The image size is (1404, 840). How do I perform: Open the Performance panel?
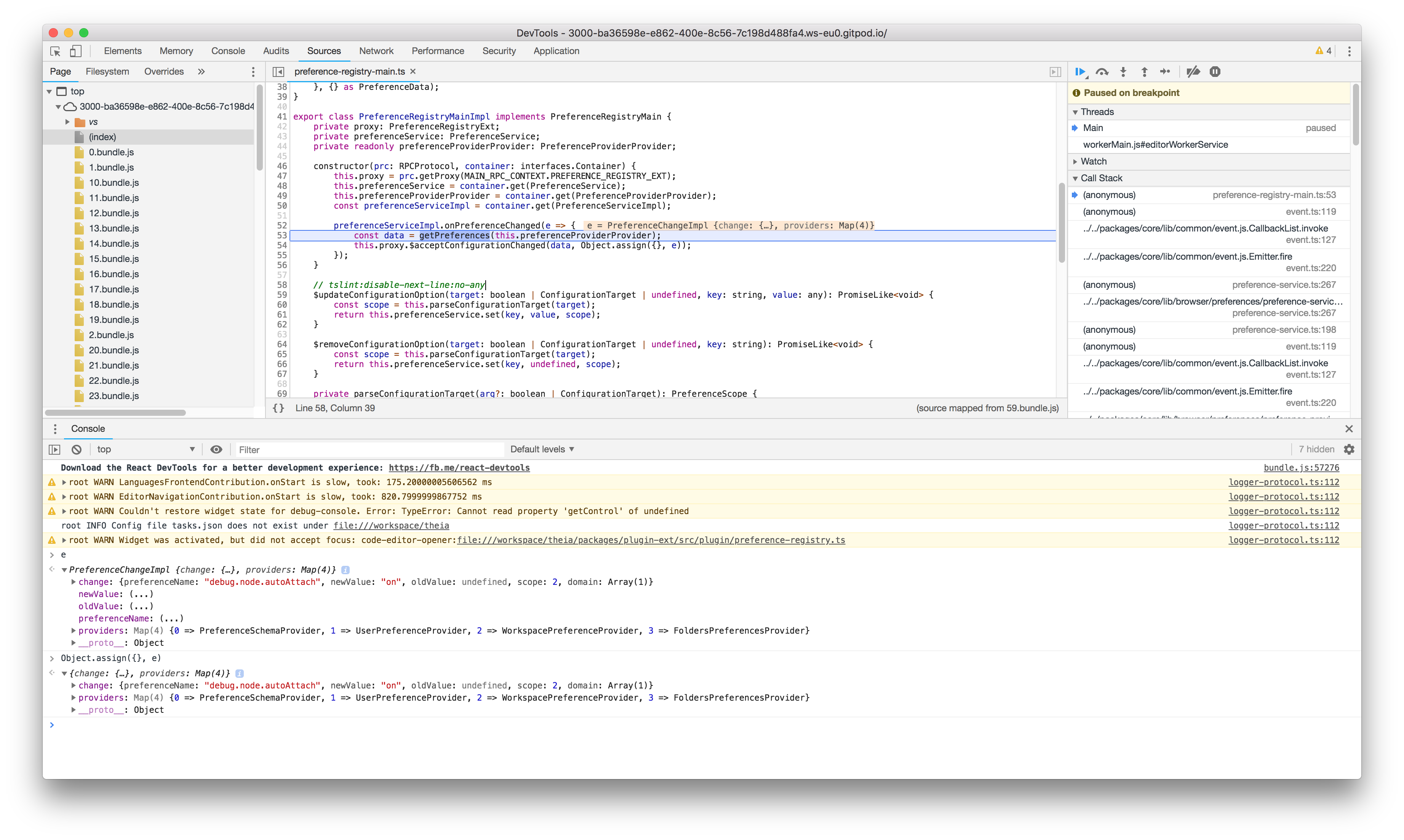point(438,51)
